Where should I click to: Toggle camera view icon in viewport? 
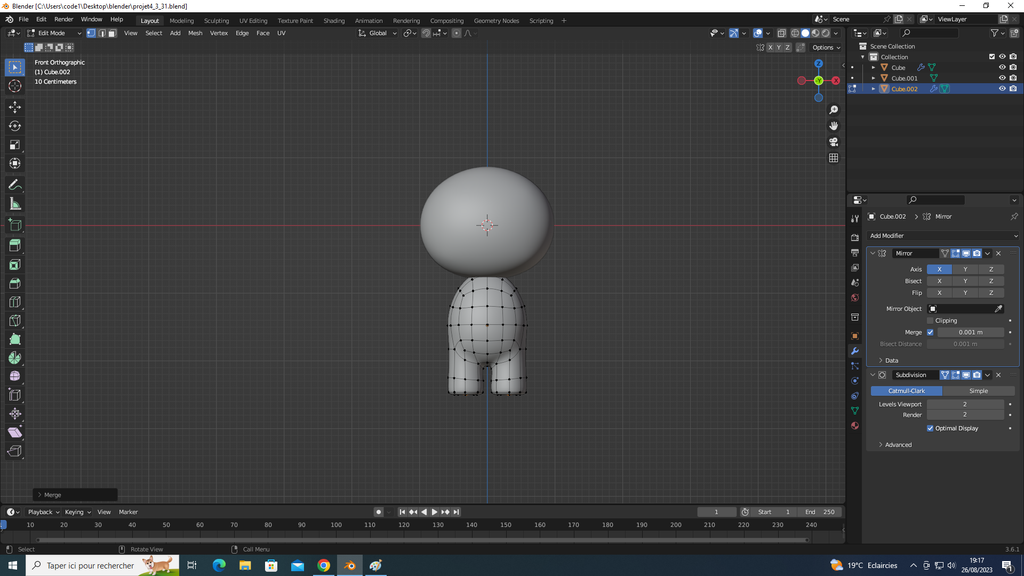coord(834,141)
